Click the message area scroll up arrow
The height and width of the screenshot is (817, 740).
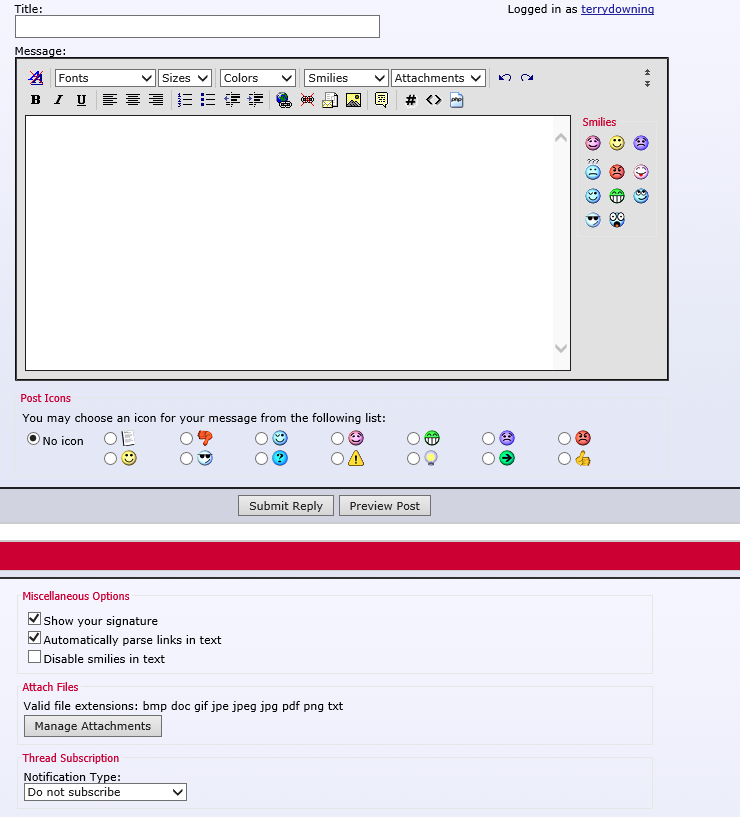coord(561,138)
